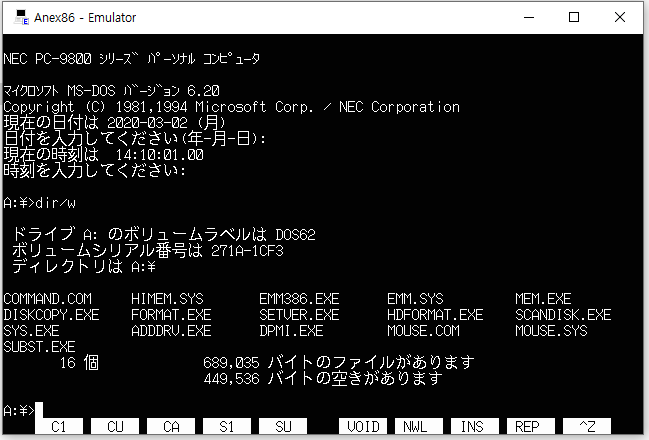Click the REP function key label
The width and height of the screenshot is (649, 440).
point(531,426)
